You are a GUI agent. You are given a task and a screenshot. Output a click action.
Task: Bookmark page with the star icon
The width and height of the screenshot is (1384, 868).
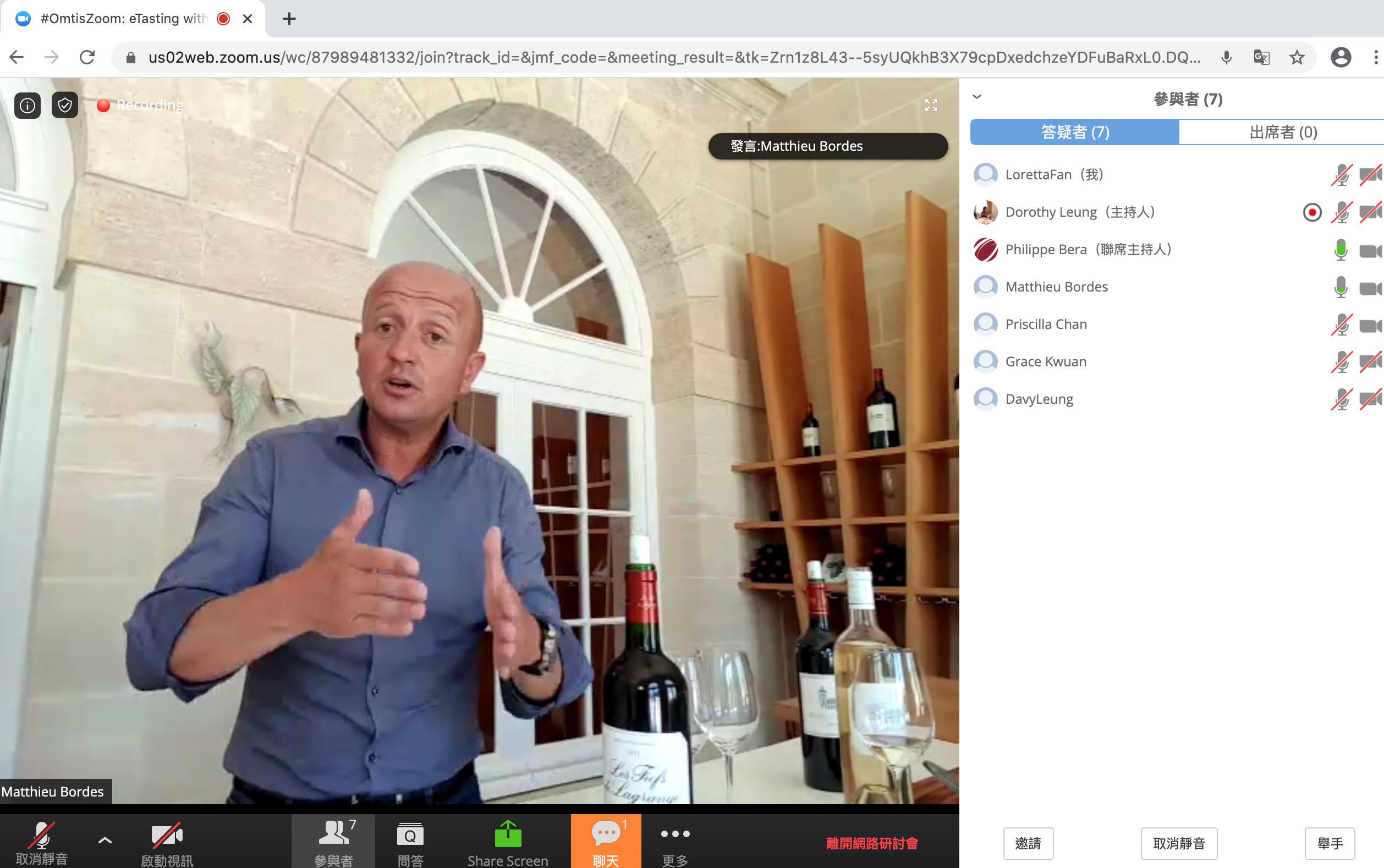pos(1297,57)
